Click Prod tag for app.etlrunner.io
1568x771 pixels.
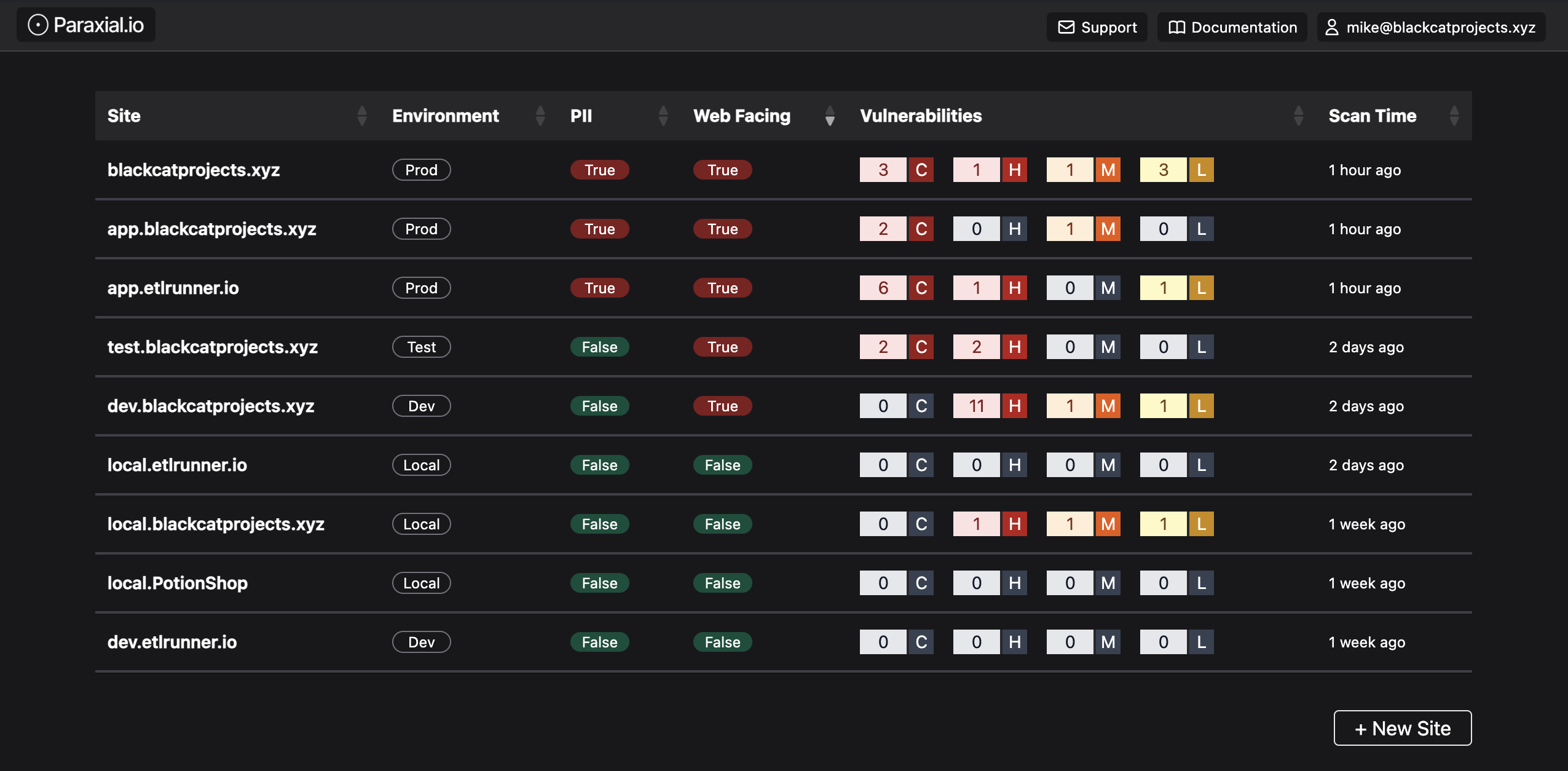422,288
